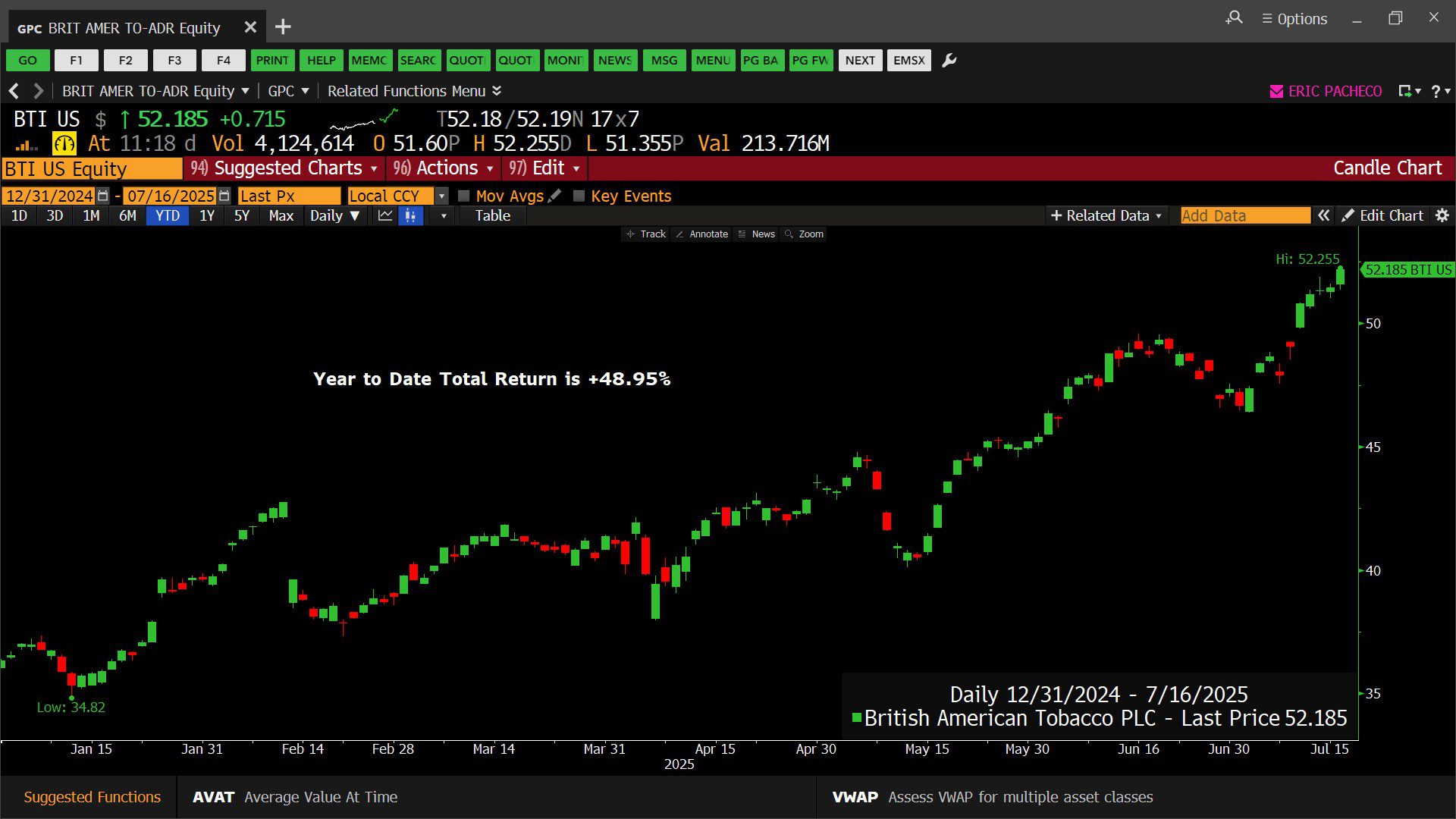The image size is (1456, 819).
Task: Close the BRIT AMER TO-ADR Equity tab
Action: click(250, 27)
